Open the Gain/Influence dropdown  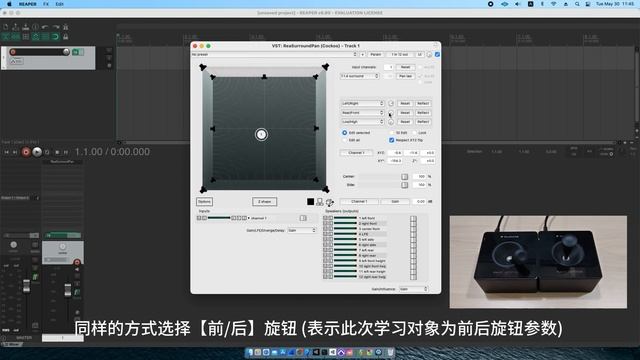tap(413, 289)
